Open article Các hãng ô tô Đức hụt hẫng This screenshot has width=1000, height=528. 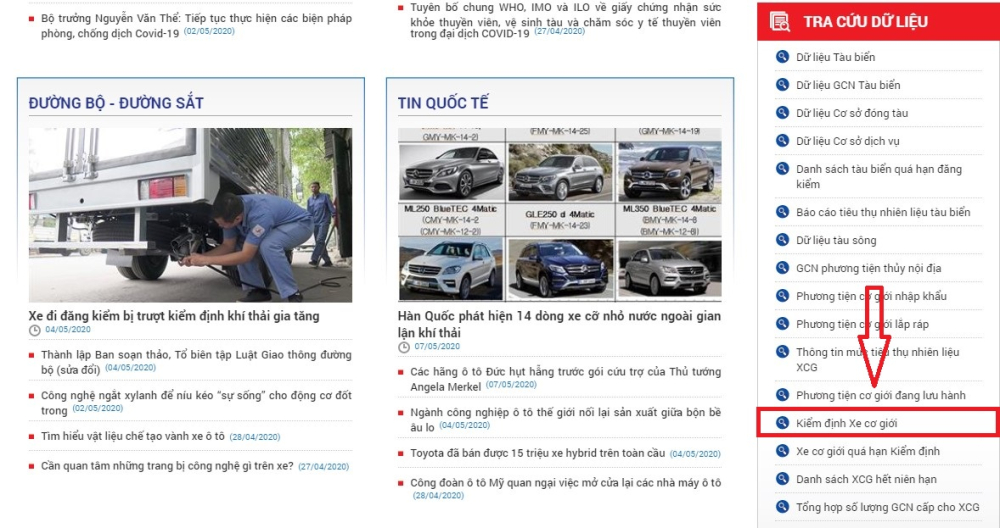point(565,379)
